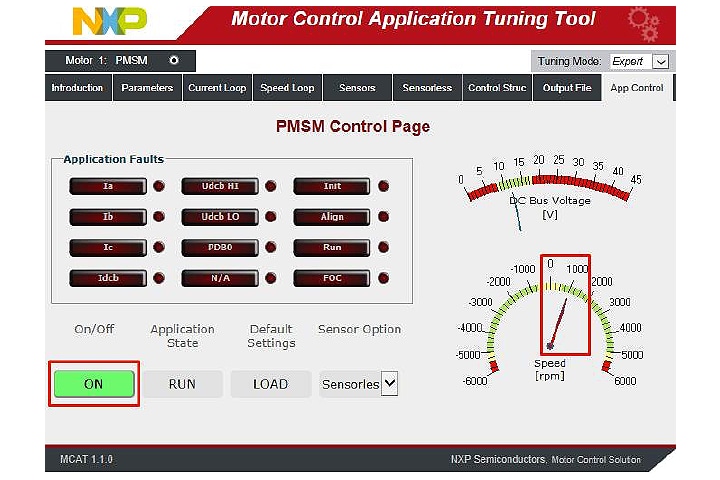Click the FOC fault indicator LED

383,277
